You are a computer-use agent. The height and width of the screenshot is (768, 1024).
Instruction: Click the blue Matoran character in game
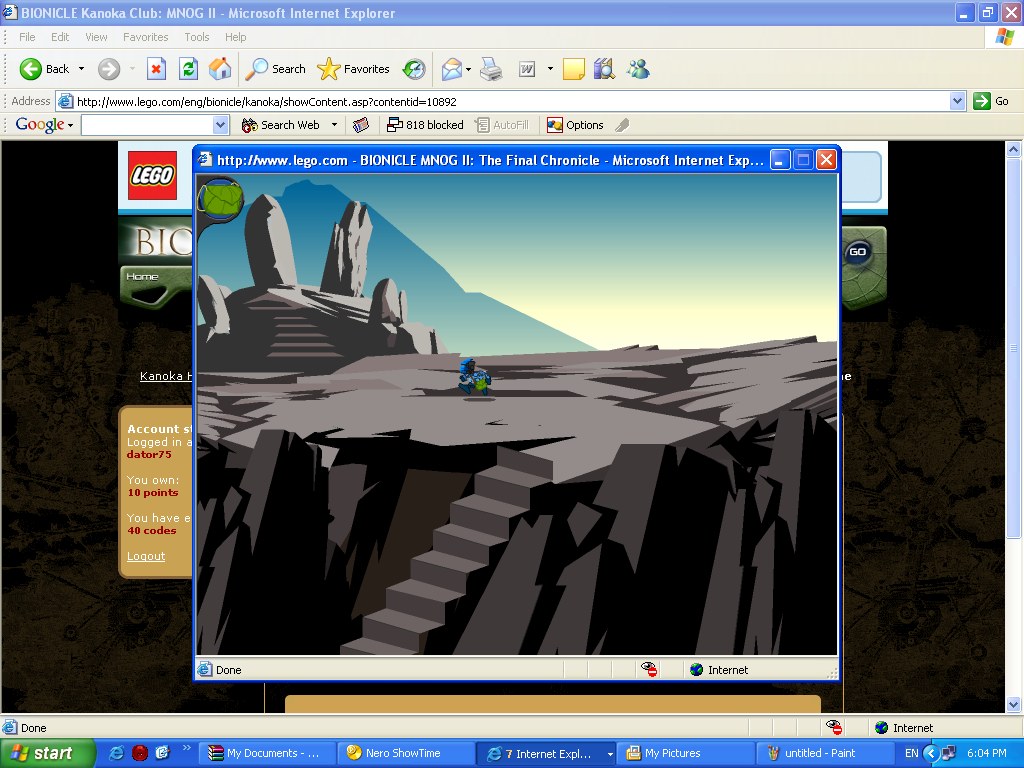point(473,377)
